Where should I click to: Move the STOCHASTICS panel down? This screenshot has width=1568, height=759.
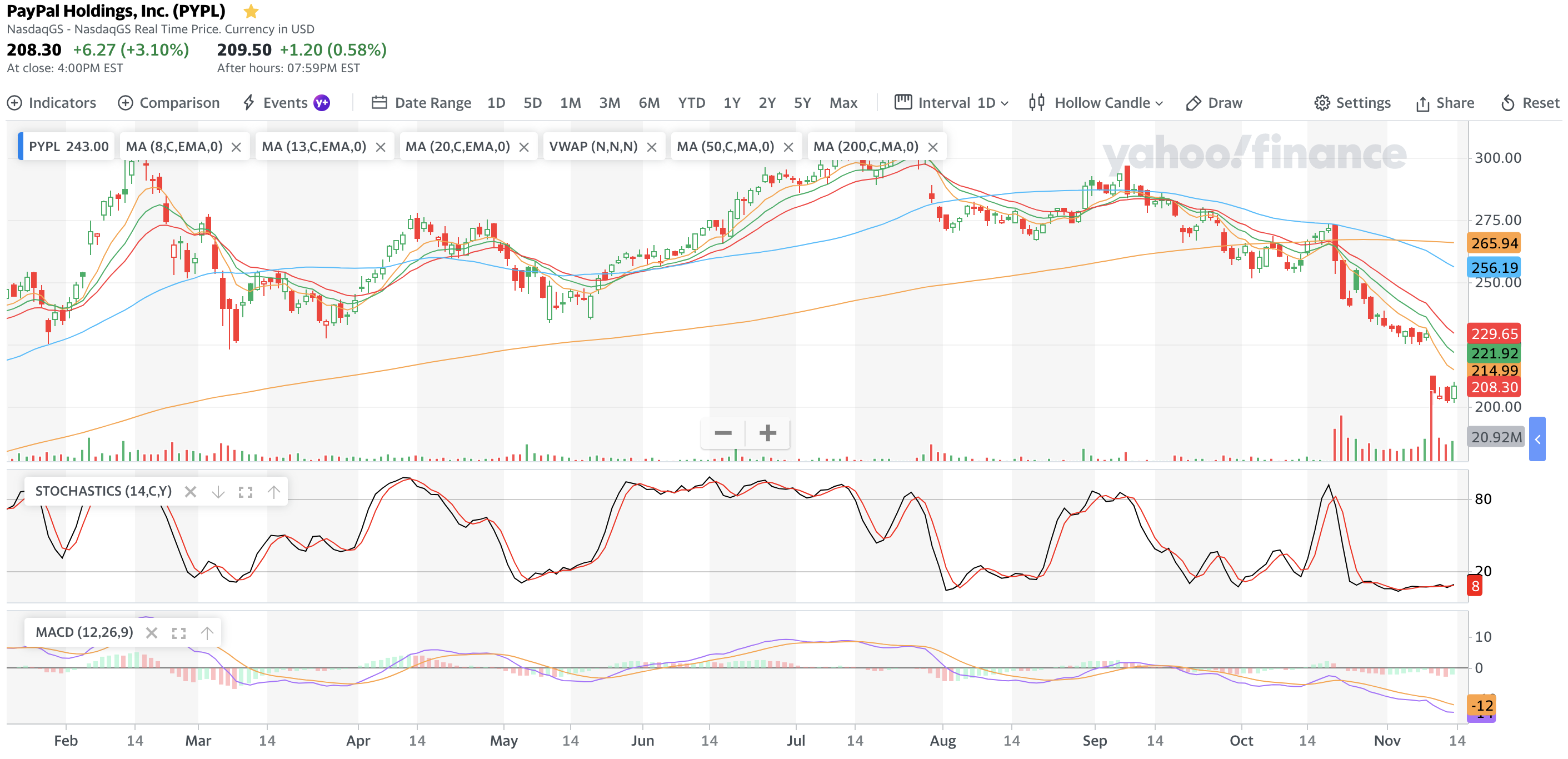tap(218, 492)
